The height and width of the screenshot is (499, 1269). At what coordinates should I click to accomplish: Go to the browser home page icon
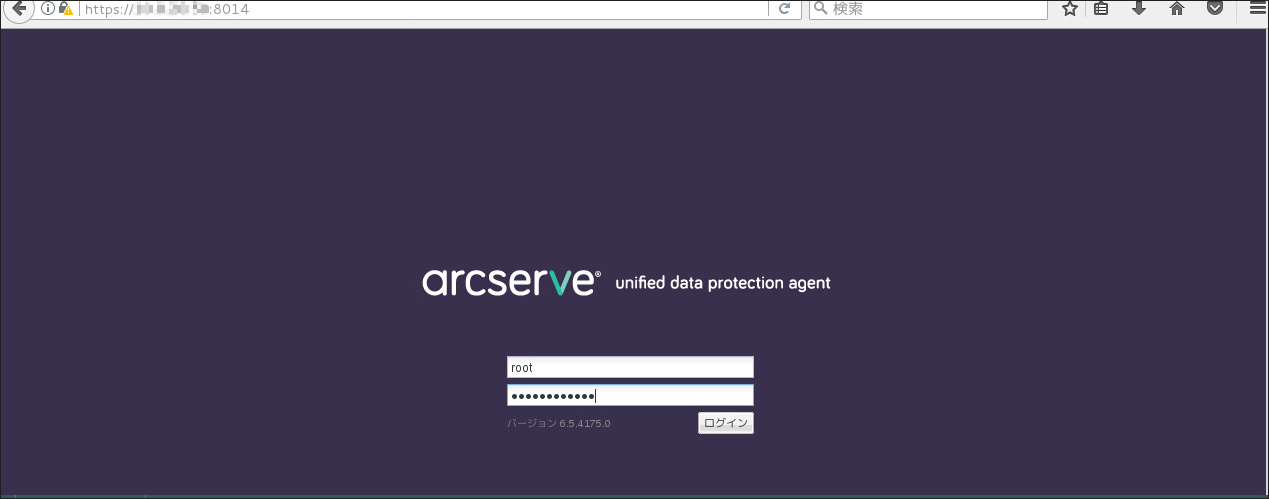pos(1176,9)
